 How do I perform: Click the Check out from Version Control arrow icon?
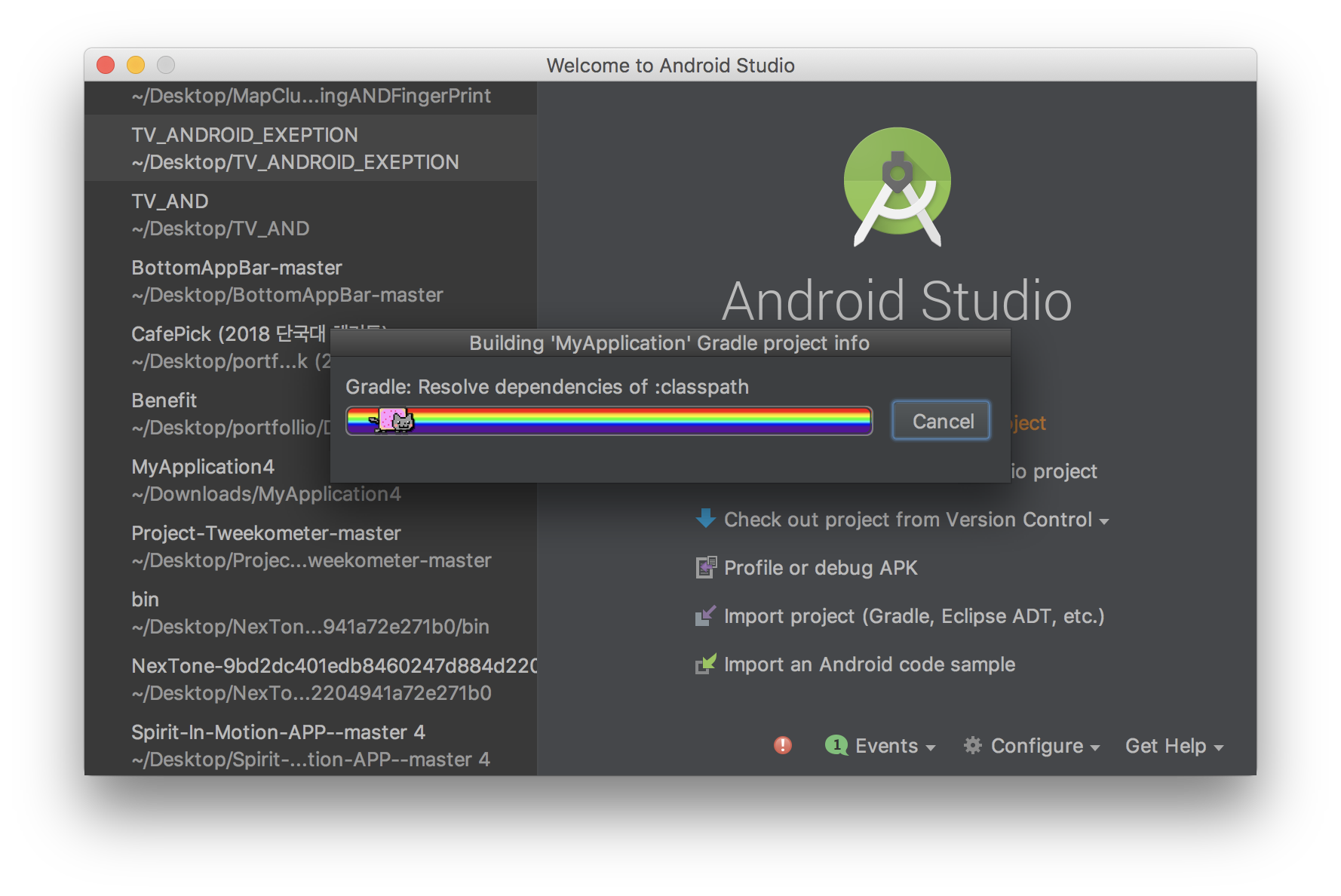click(706, 519)
